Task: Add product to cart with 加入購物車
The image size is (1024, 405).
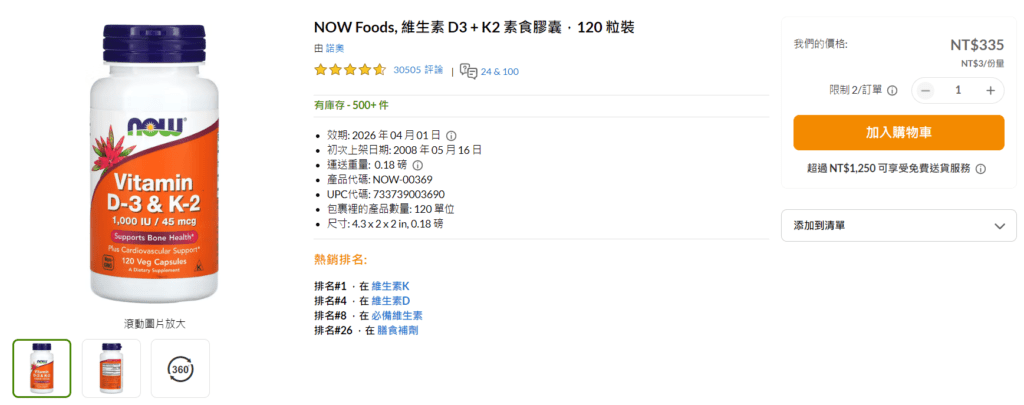Action: pos(898,133)
